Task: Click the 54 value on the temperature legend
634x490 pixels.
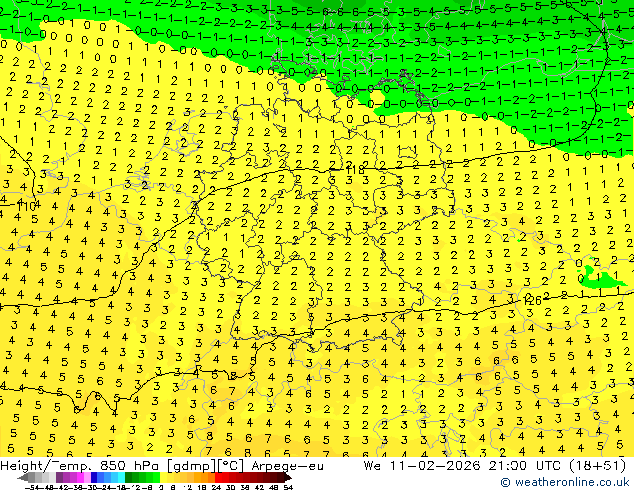Action: tap(287, 487)
